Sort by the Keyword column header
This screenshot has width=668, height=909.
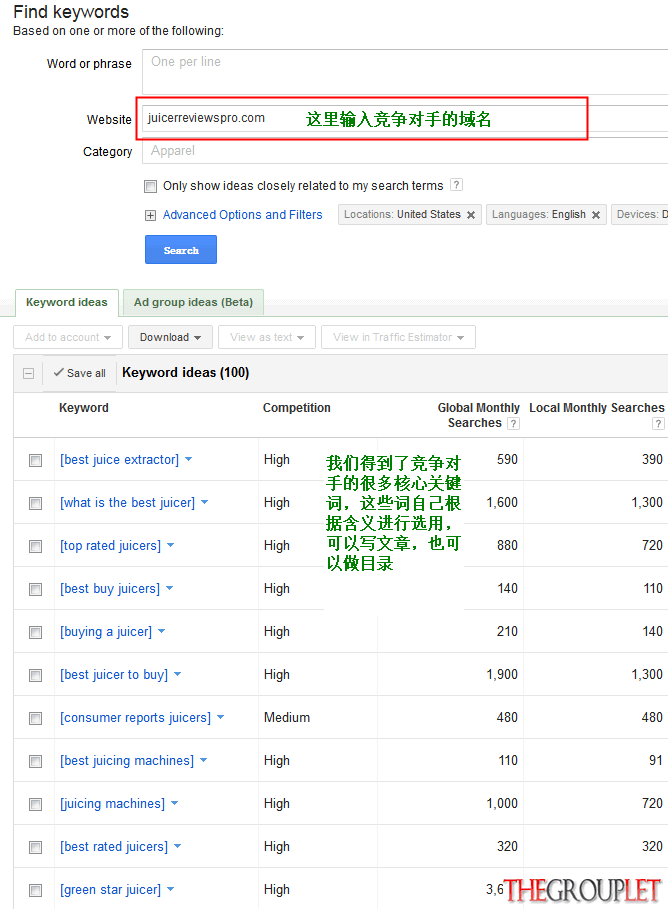click(84, 408)
